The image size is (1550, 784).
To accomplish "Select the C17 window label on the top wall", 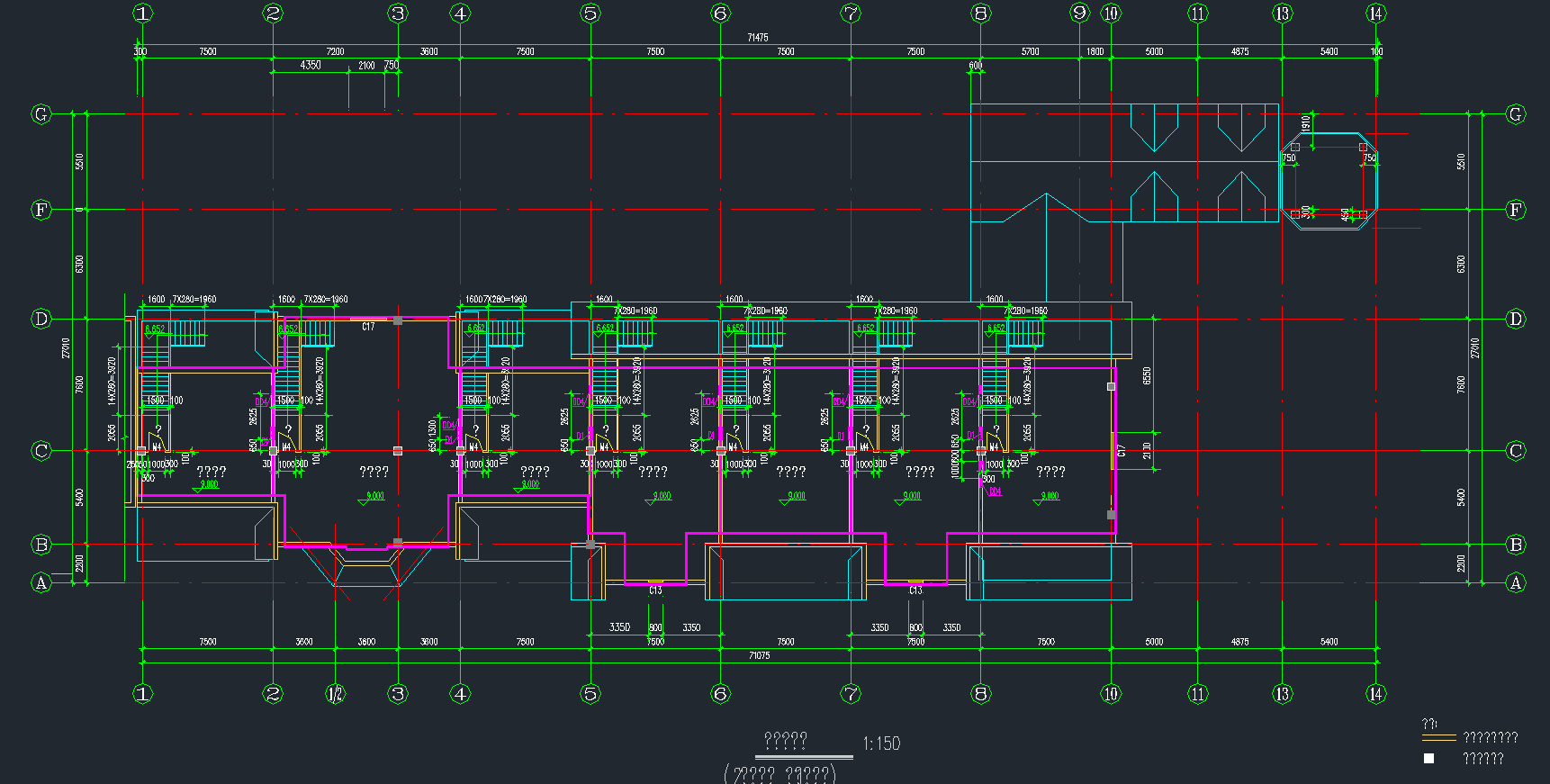I will click(x=368, y=327).
